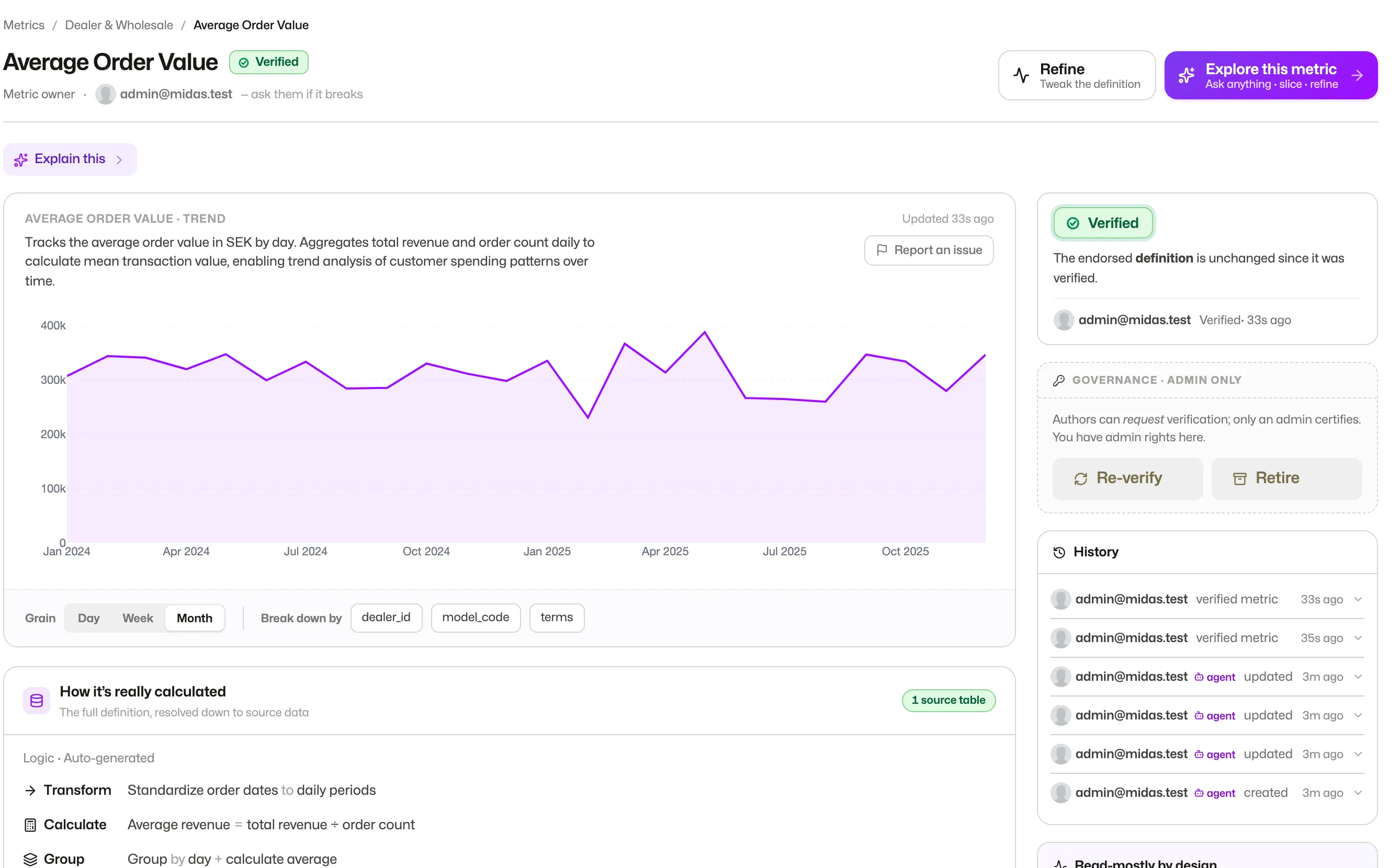This screenshot has height=868, width=1400.
Task: Click the Read-mostly by design pulse icon
Action: [1060, 863]
